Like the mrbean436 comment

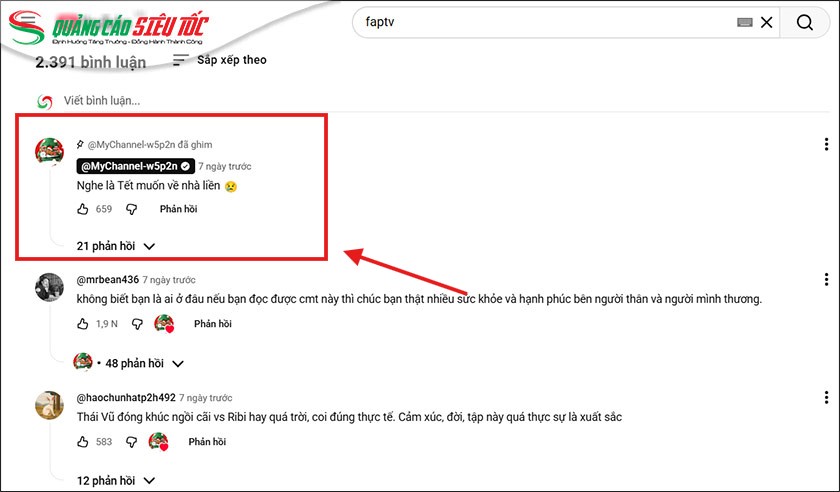83,324
